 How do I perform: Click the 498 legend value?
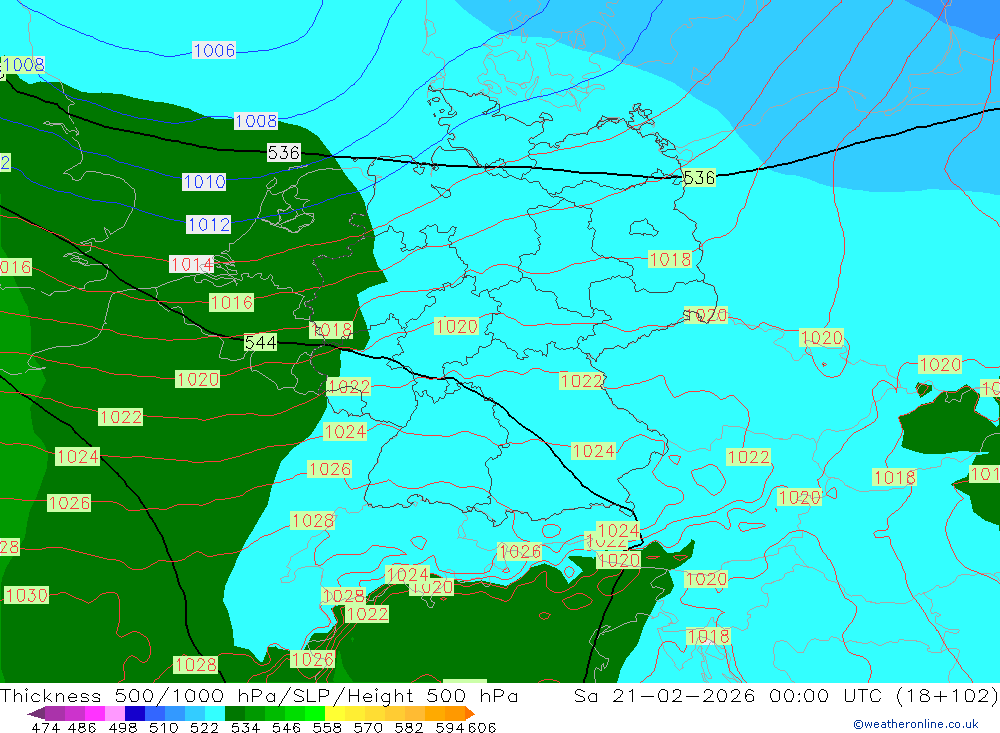[x=123, y=727]
